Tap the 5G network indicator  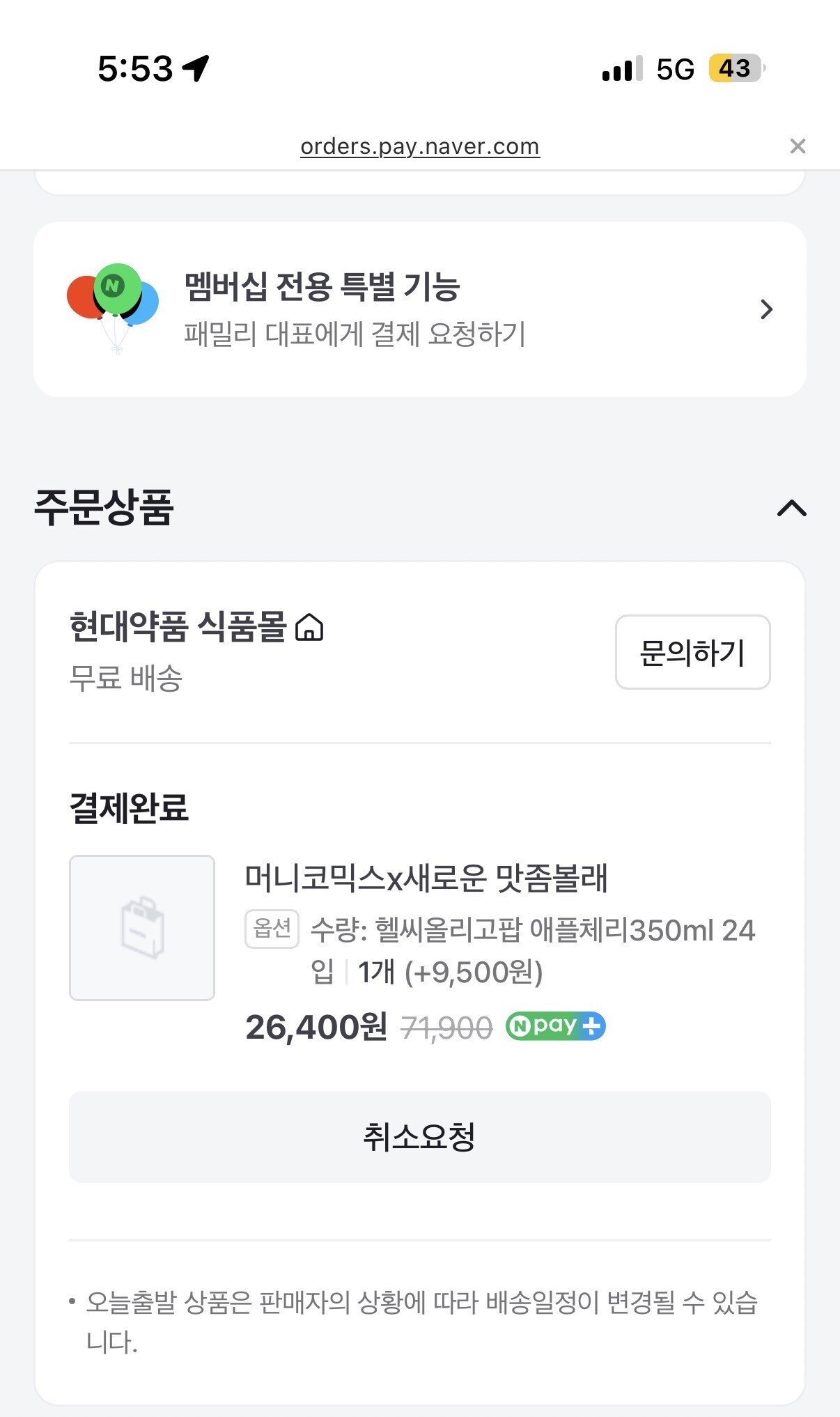click(675, 69)
